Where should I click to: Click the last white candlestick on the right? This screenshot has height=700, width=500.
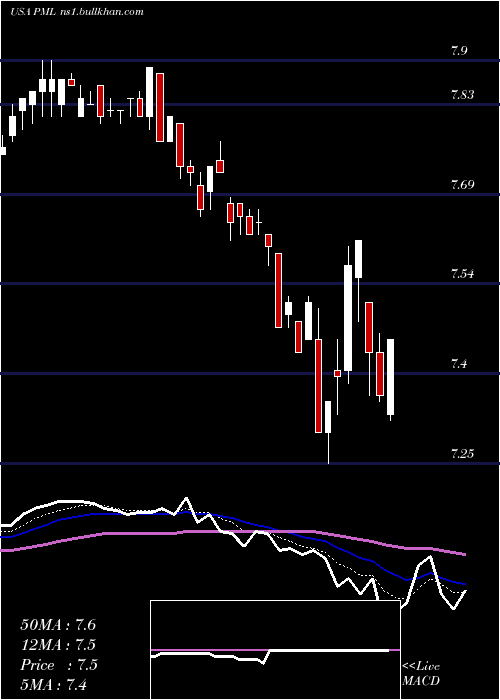click(x=391, y=377)
